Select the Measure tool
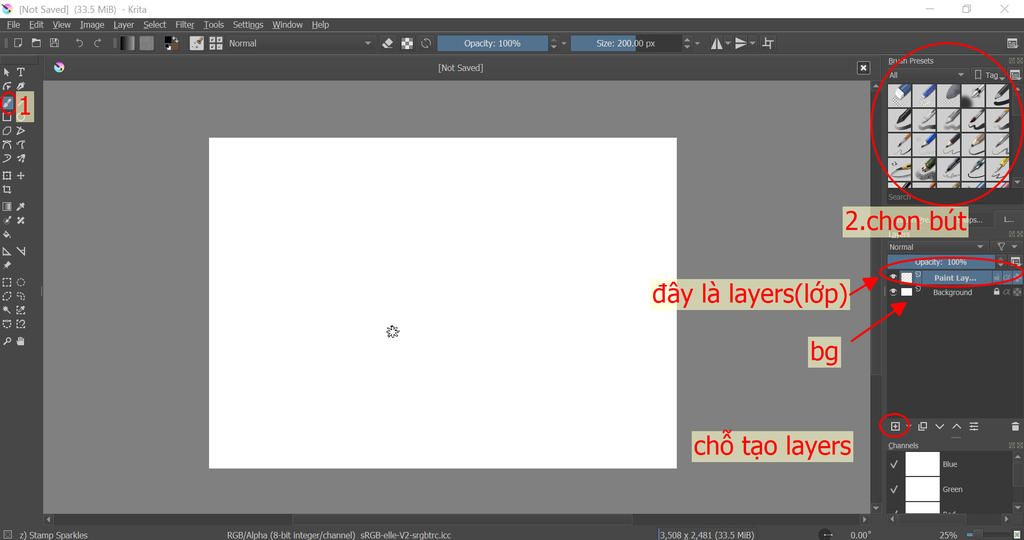This screenshot has height=540, width=1024. pyautogui.click(x=21, y=251)
